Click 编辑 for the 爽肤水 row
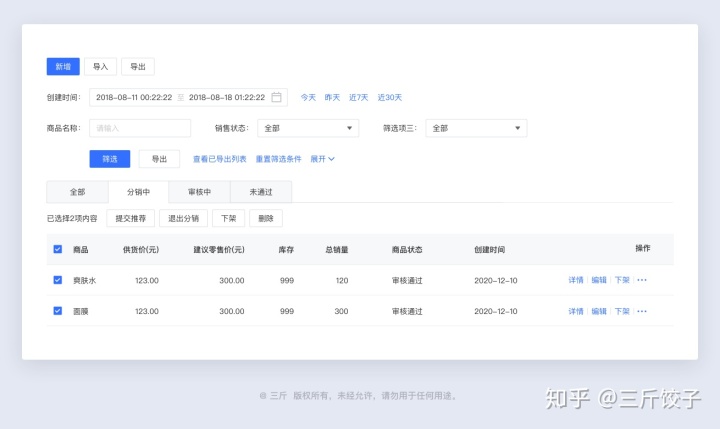This screenshot has height=429, width=720. tap(599, 280)
